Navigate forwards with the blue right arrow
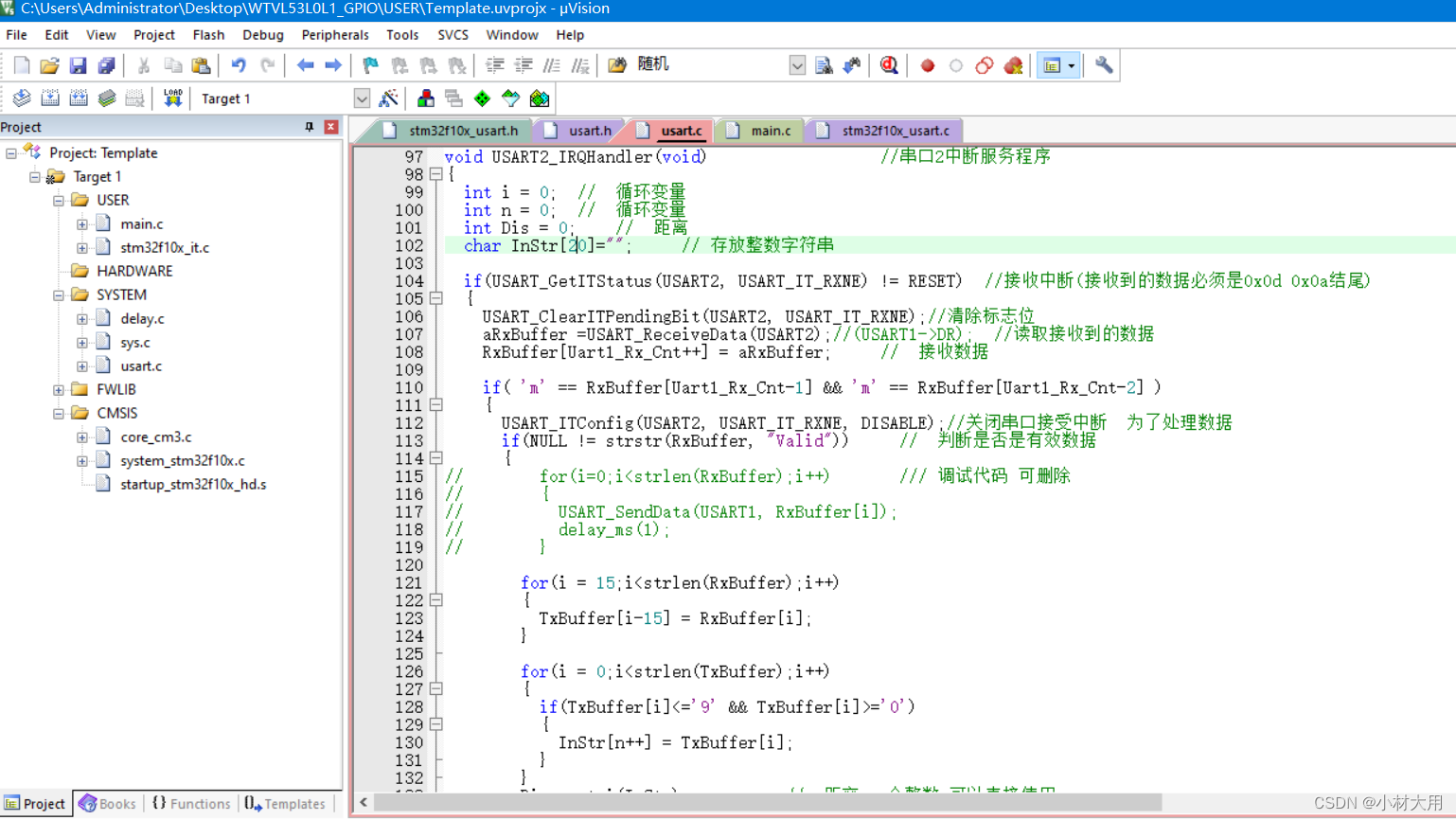The width and height of the screenshot is (1456, 820). pos(333,65)
